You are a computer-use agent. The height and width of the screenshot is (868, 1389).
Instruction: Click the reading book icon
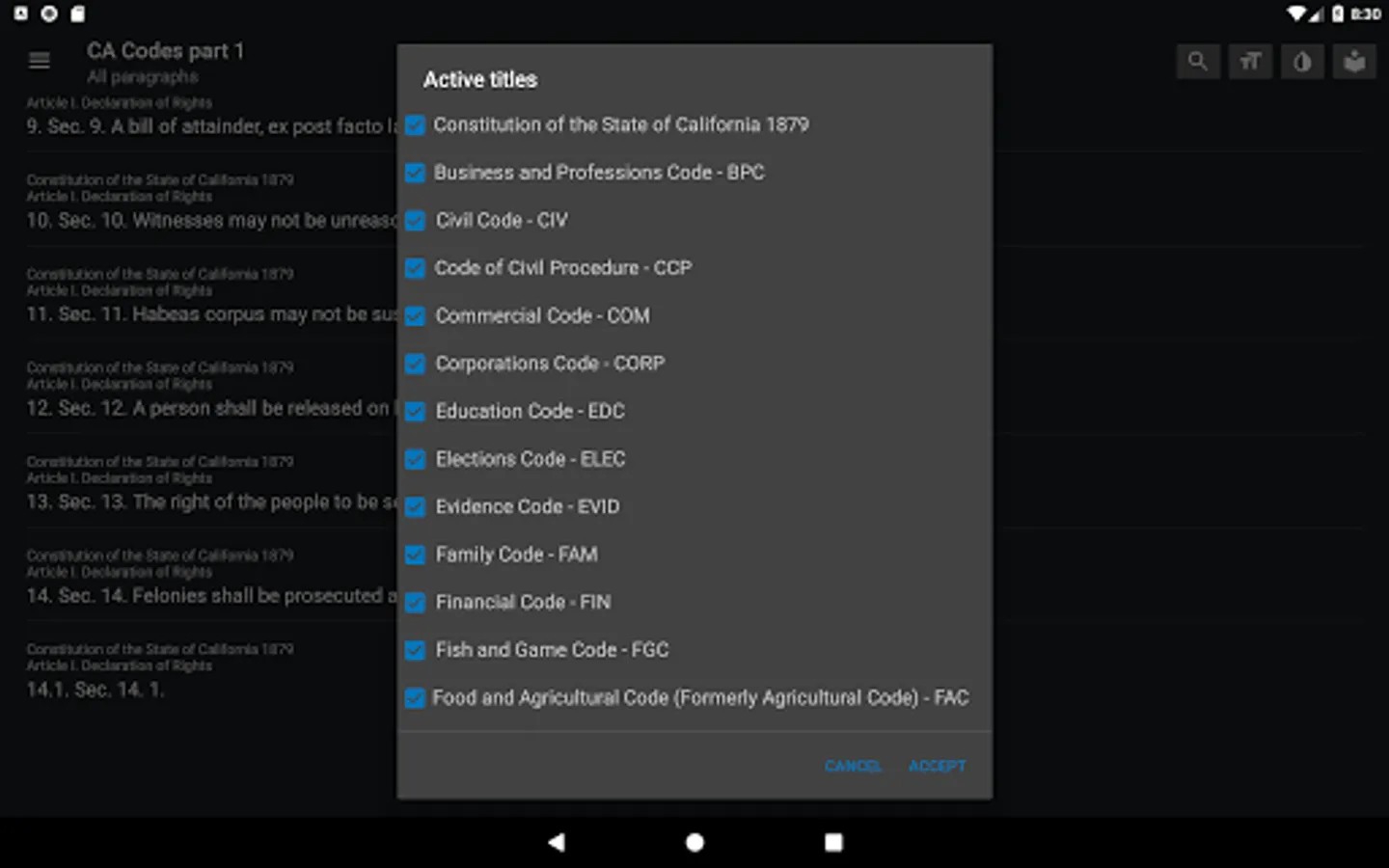point(1354,62)
